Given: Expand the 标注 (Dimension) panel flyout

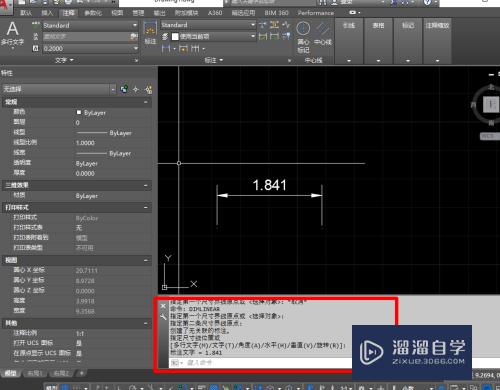Looking at the screenshot, I should 214,60.
